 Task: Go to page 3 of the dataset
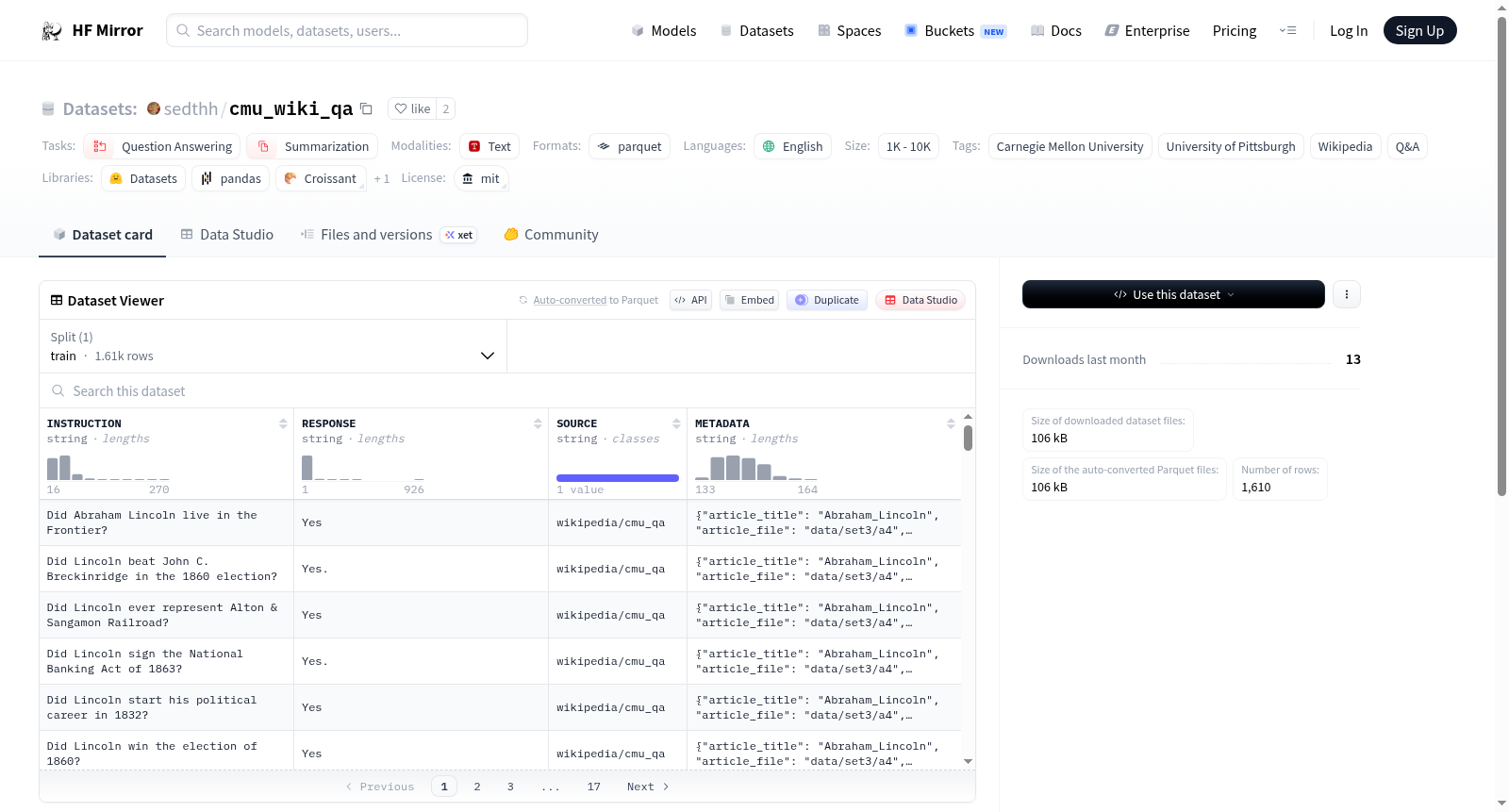(x=510, y=787)
